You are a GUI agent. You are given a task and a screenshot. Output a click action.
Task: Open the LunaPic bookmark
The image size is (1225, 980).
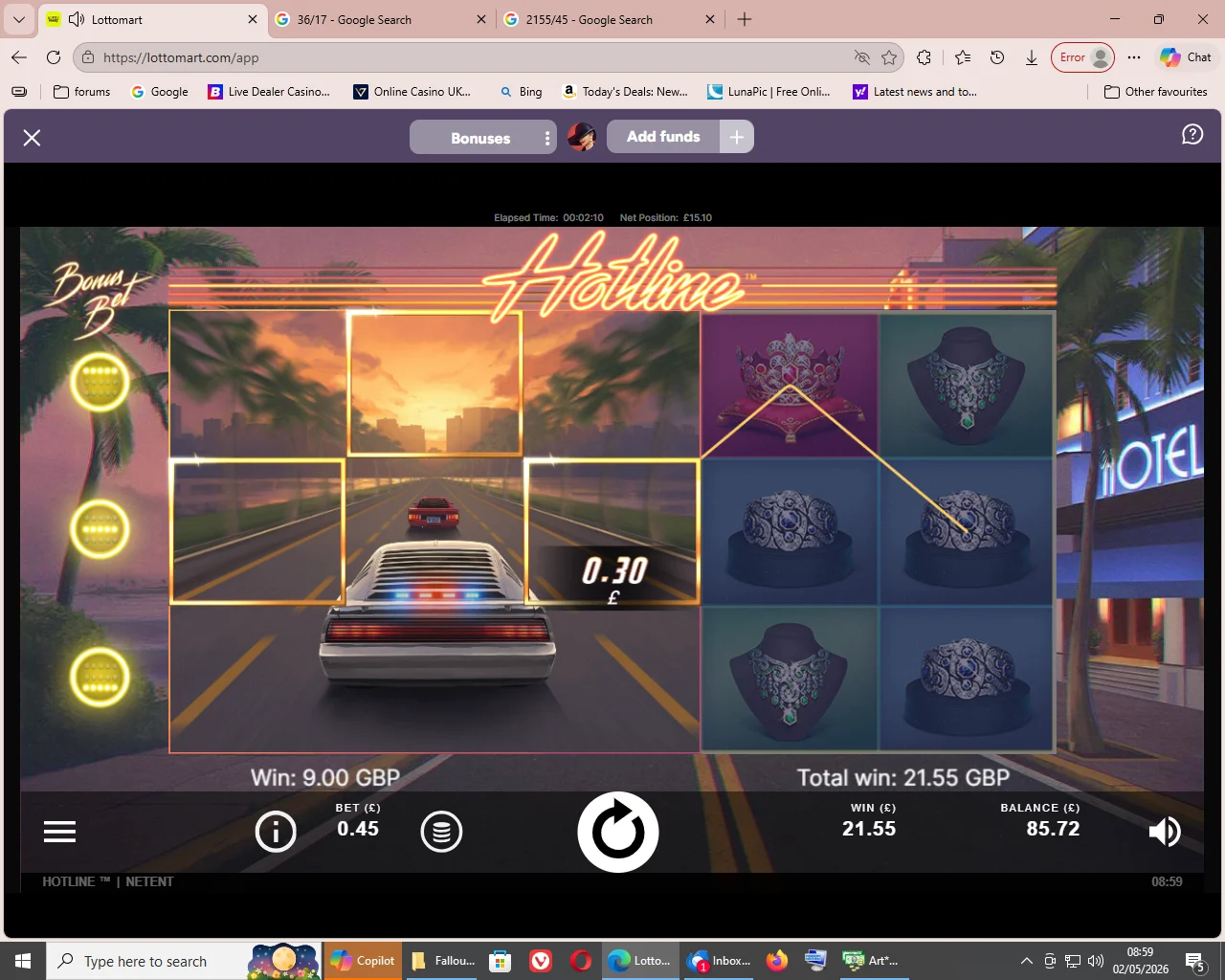pyautogui.click(x=769, y=92)
